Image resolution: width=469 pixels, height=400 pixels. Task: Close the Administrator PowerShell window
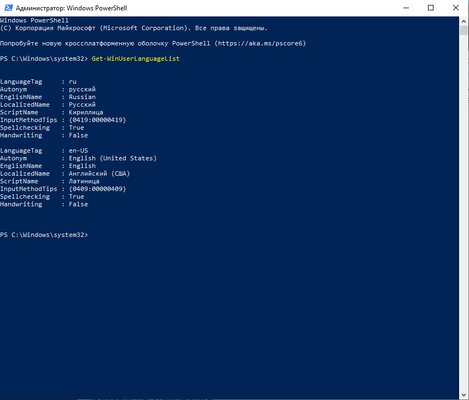[456, 8]
